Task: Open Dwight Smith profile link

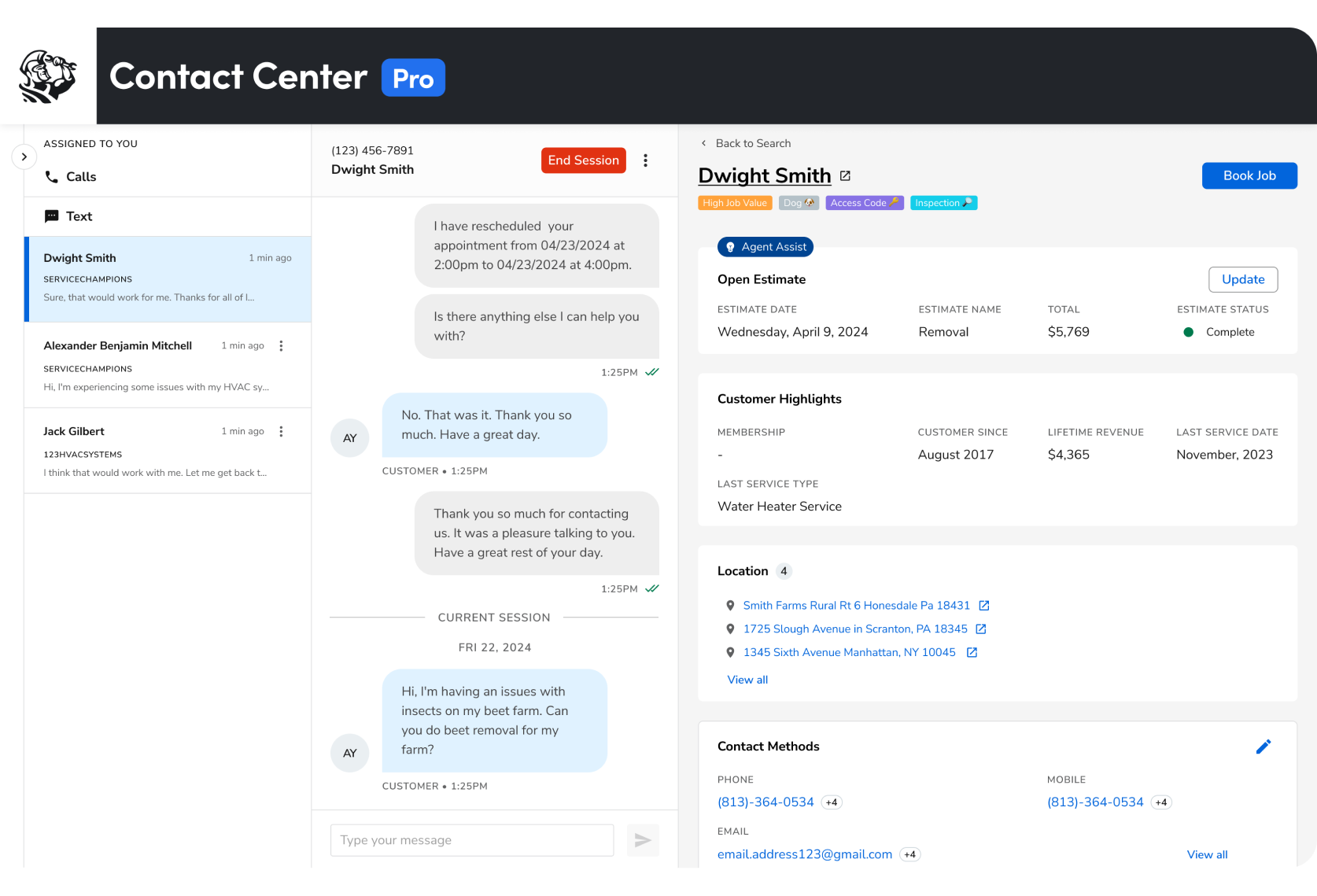Action: [765, 175]
